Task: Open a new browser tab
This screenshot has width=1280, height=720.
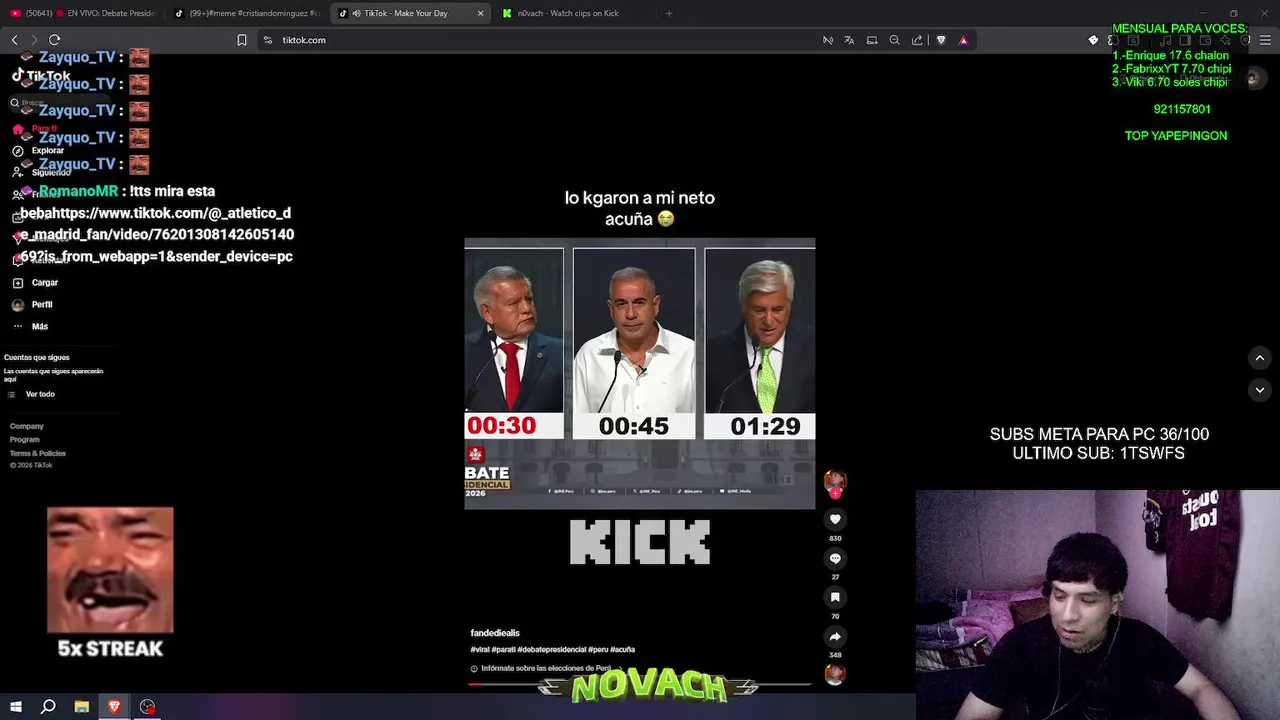Action: (x=669, y=13)
